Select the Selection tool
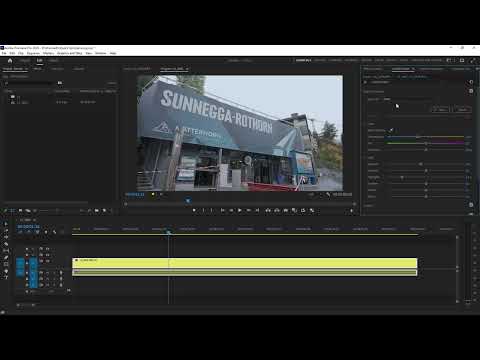Screen dimensions: 480x360 click(6, 224)
